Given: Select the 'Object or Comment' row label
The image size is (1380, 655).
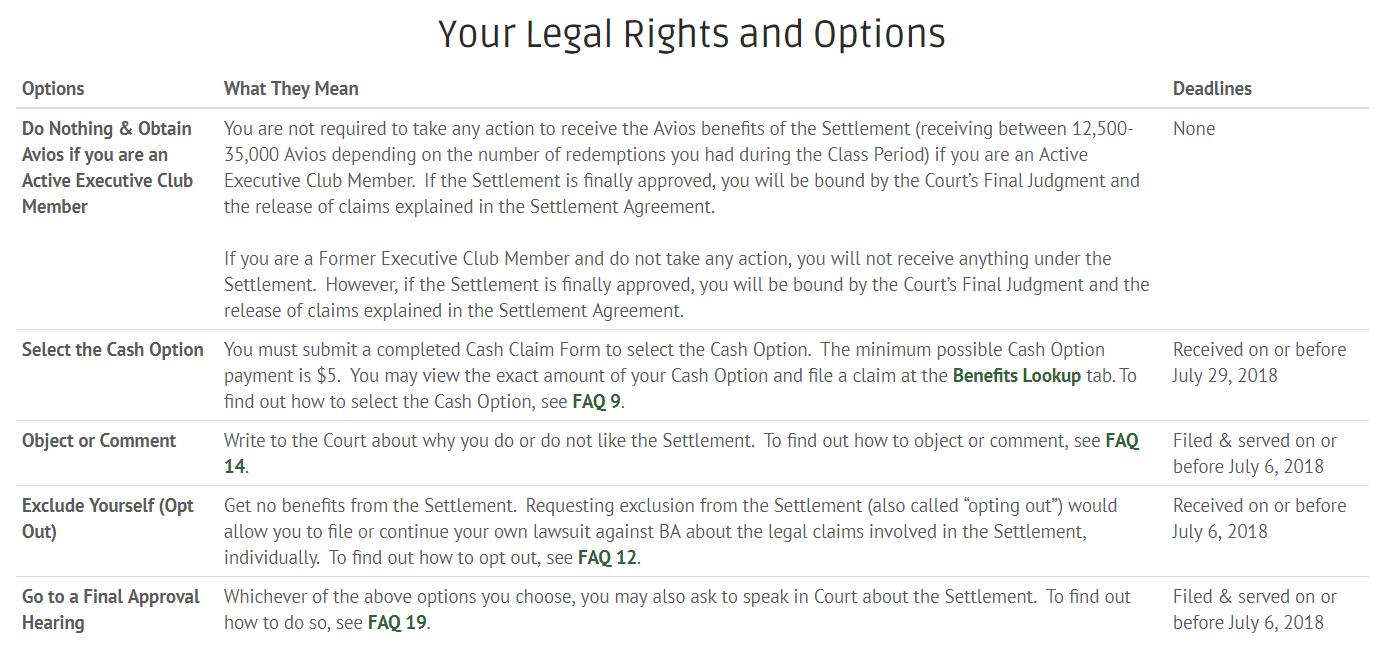Looking at the screenshot, I should [x=99, y=441].
